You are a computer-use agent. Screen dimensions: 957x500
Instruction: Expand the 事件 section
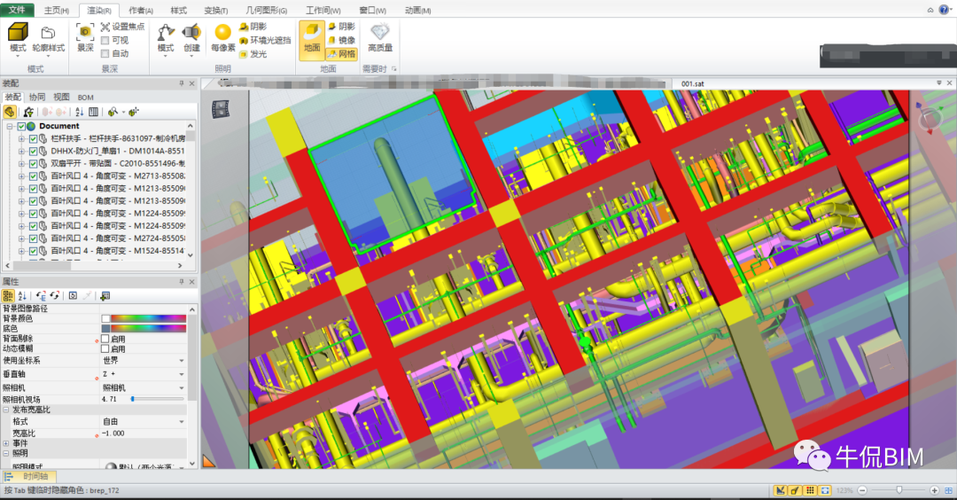coord(6,443)
